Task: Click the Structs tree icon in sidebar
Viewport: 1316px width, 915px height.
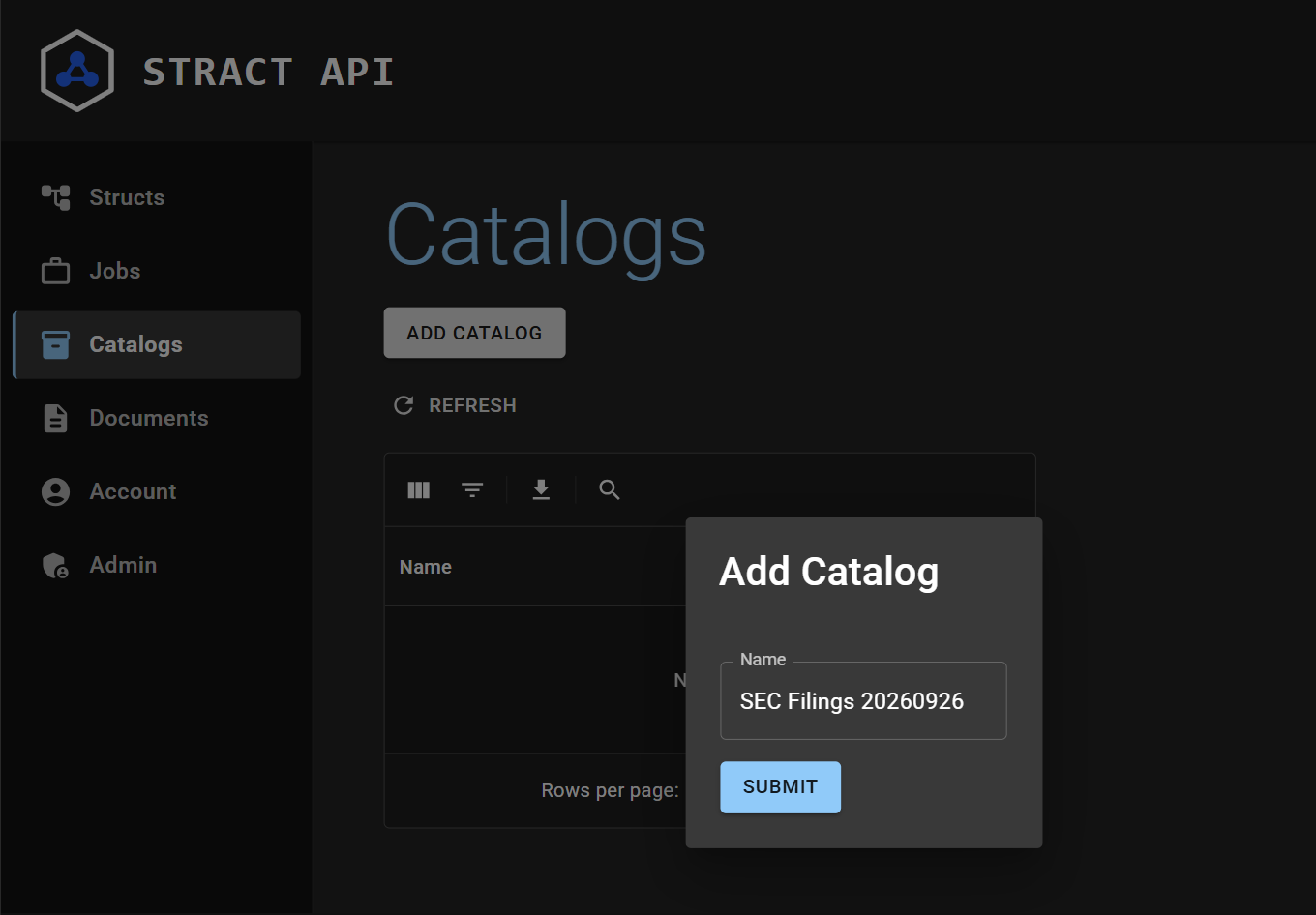Action: pyautogui.click(x=56, y=197)
